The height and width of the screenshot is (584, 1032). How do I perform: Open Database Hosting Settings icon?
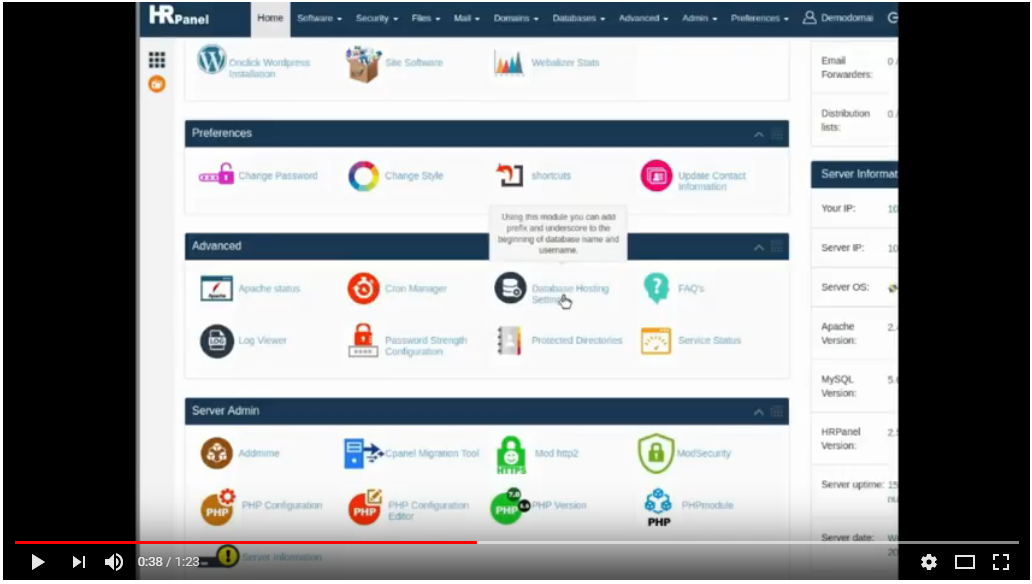(510, 288)
